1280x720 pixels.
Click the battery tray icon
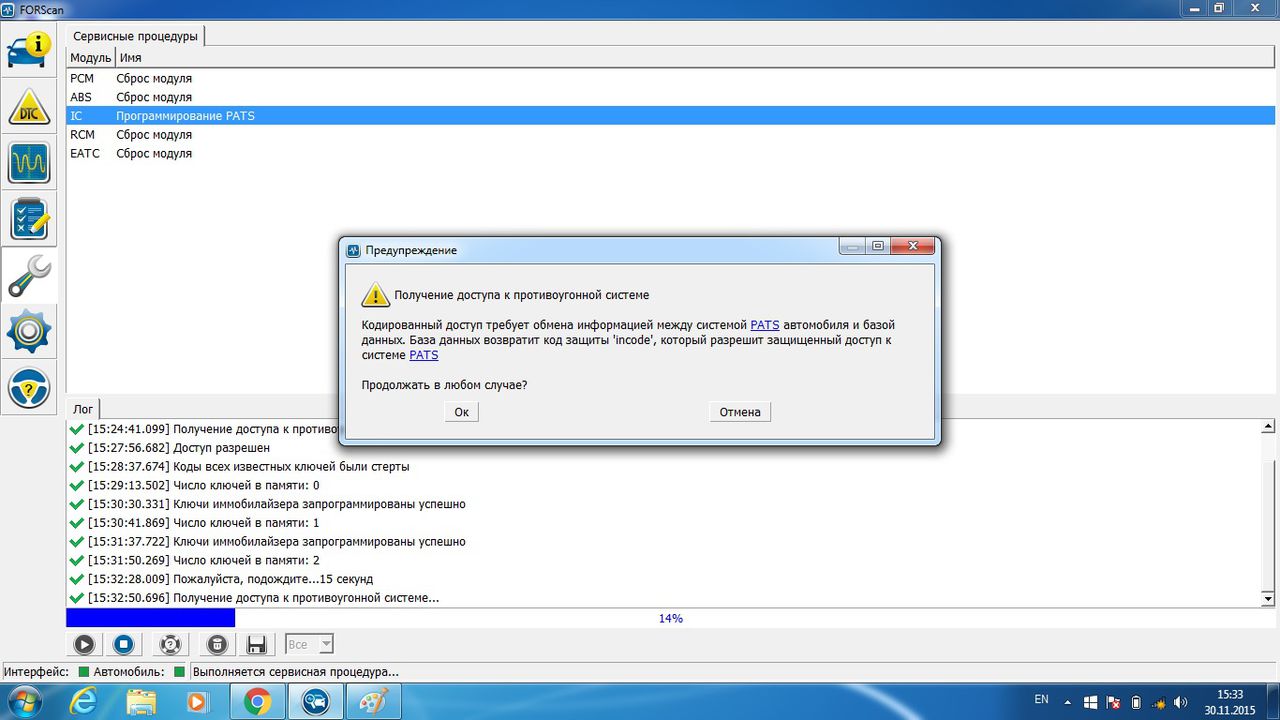pos(1136,702)
